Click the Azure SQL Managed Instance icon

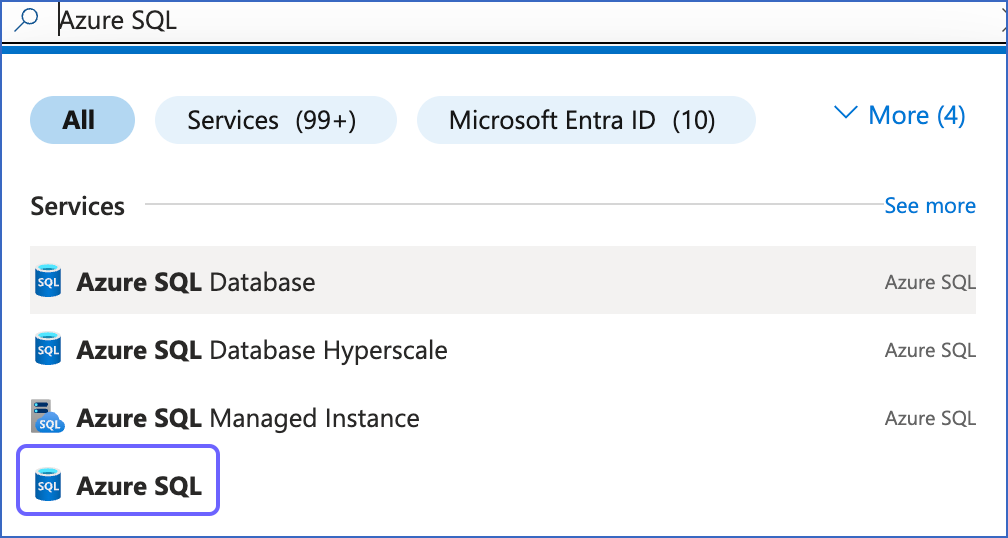pos(48,417)
